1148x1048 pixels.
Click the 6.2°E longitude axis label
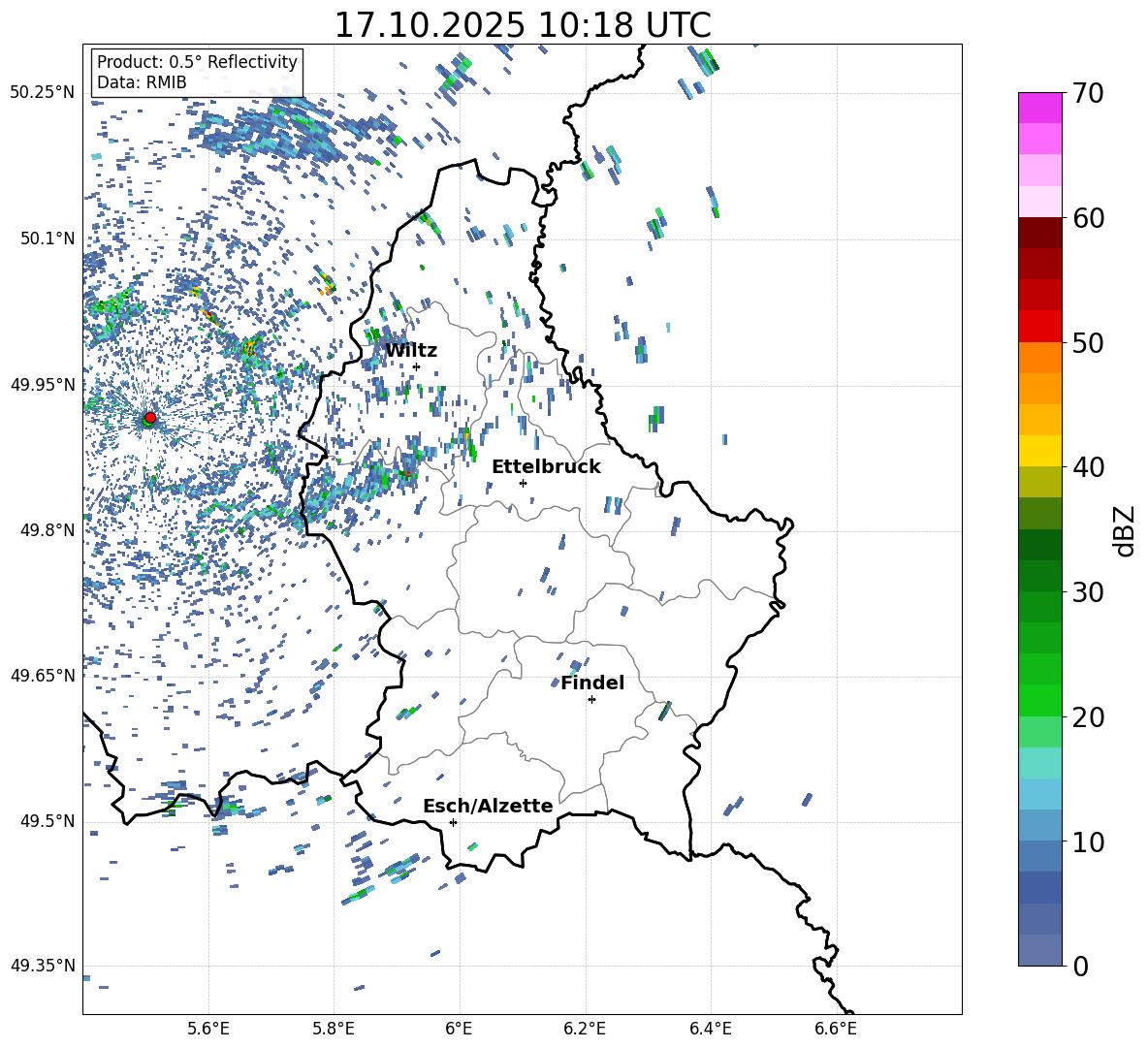click(x=586, y=1029)
